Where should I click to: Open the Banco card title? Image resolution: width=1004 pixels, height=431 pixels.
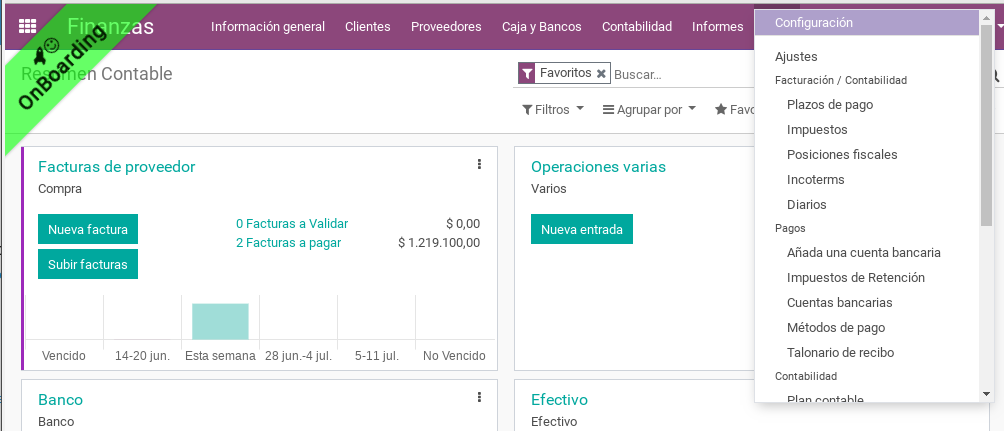60,400
